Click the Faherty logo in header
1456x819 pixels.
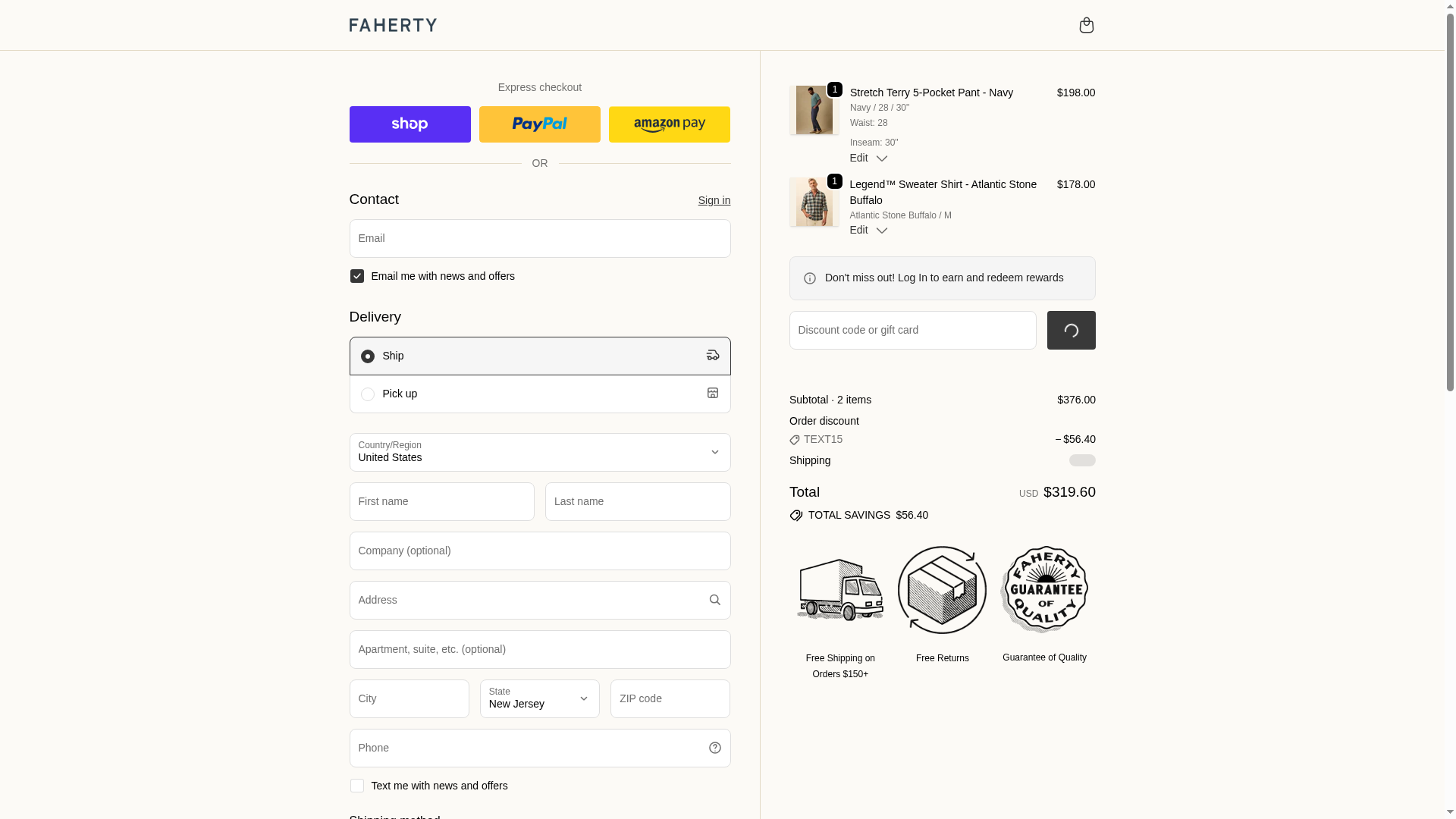coord(393,25)
